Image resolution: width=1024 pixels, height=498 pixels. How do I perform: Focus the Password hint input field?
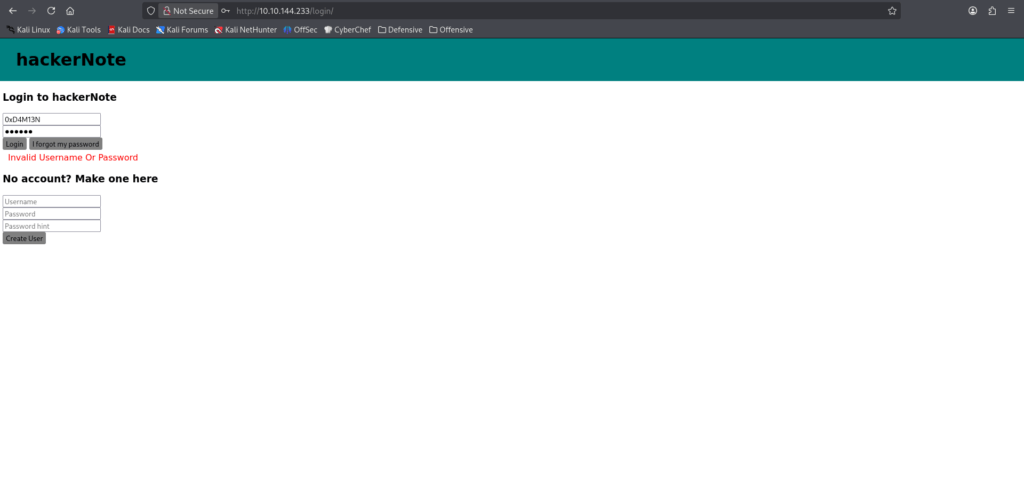(x=51, y=226)
